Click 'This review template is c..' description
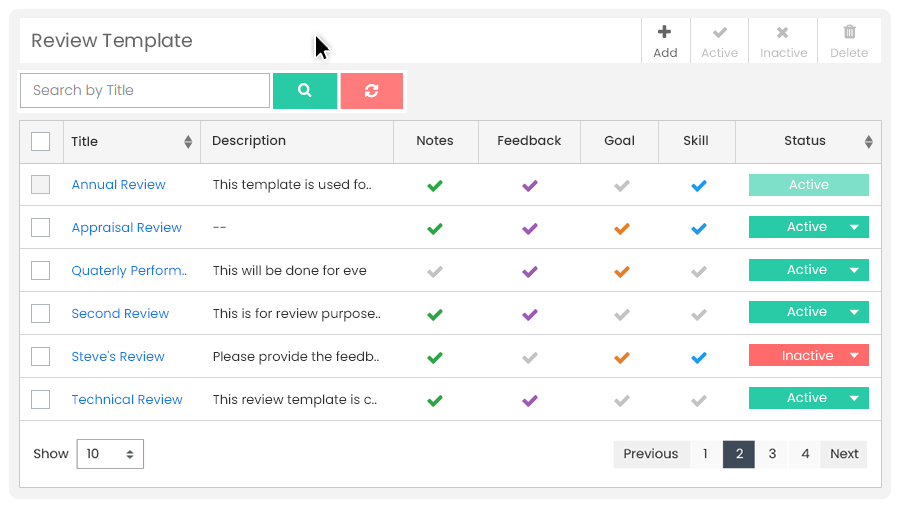 click(x=295, y=400)
